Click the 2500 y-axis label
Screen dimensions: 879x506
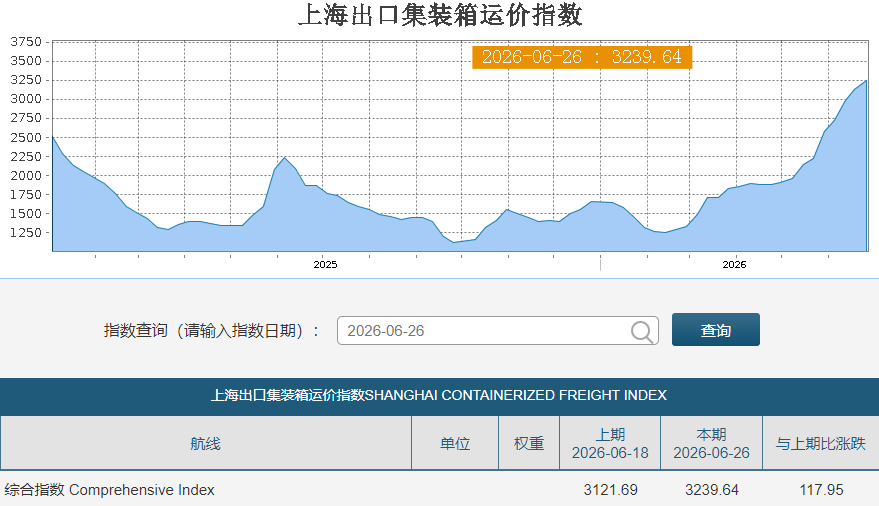[26, 138]
